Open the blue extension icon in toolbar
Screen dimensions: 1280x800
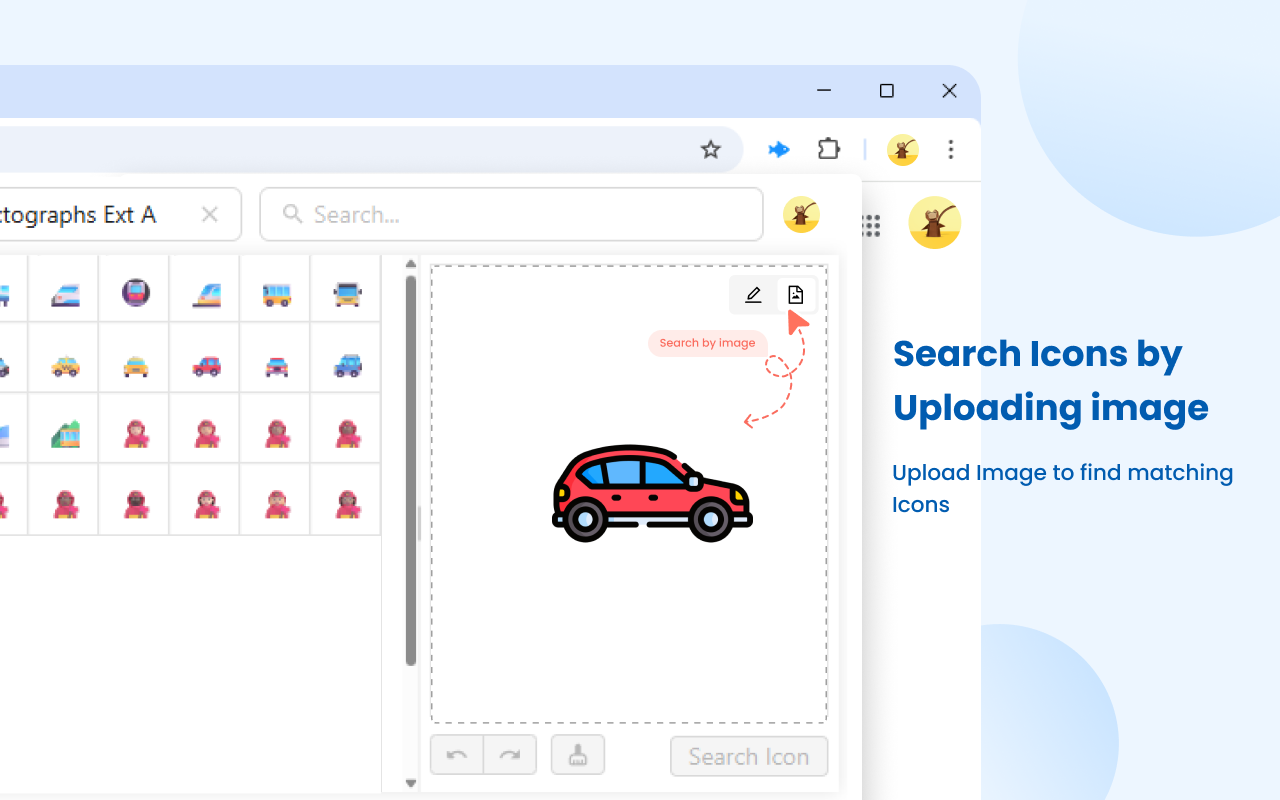[779, 150]
